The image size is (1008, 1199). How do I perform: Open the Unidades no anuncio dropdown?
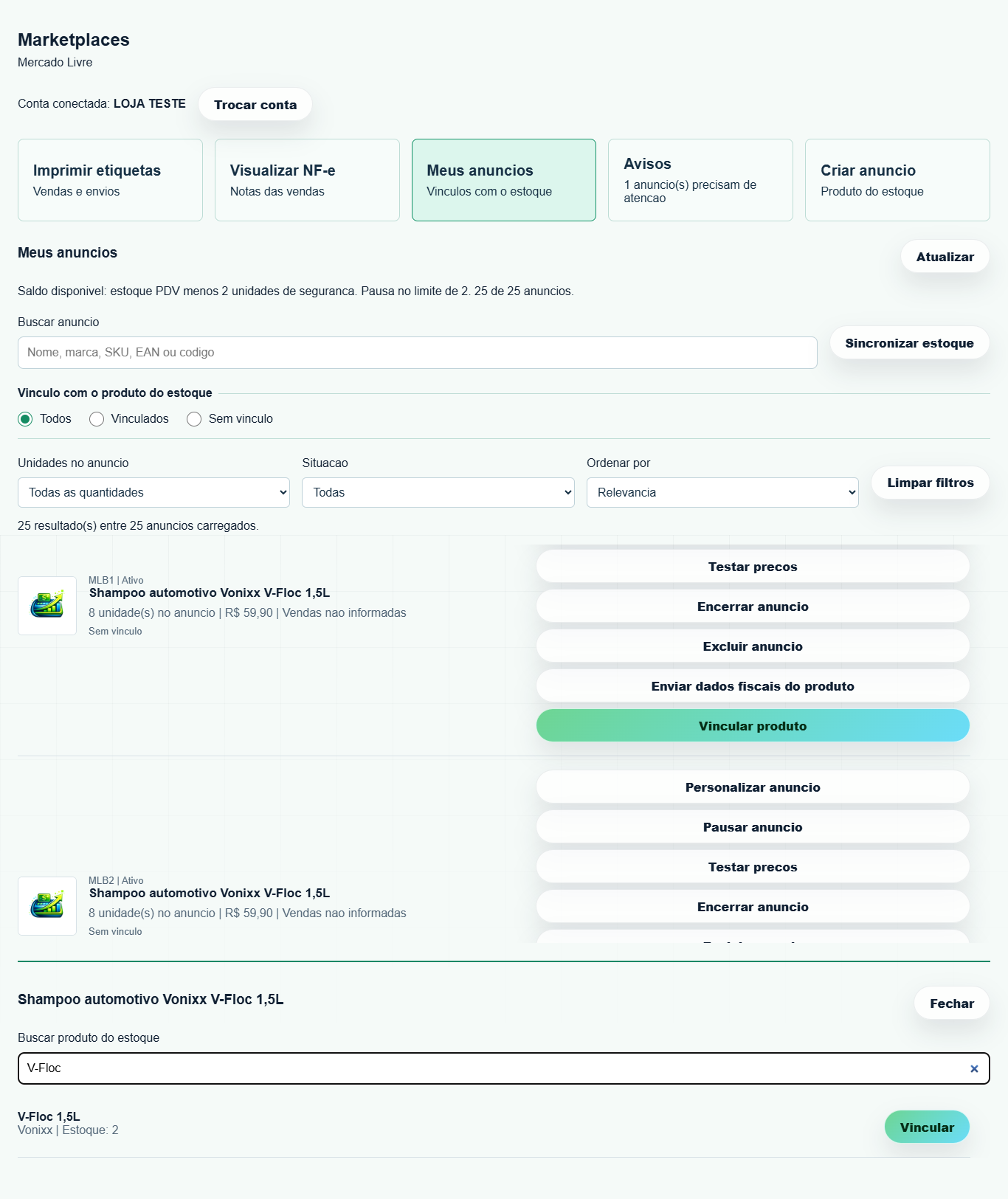153,492
